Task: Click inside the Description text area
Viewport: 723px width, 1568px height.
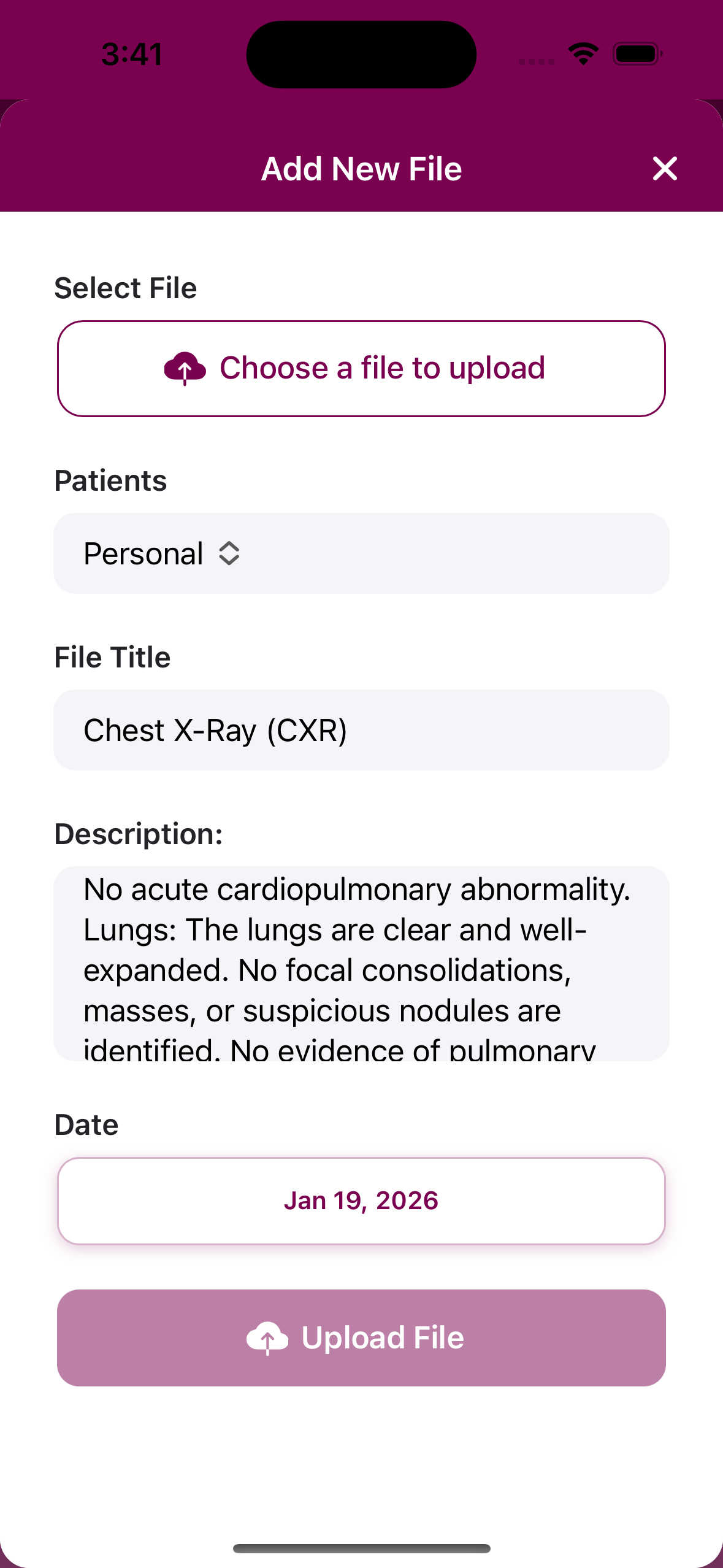Action: 361,963
